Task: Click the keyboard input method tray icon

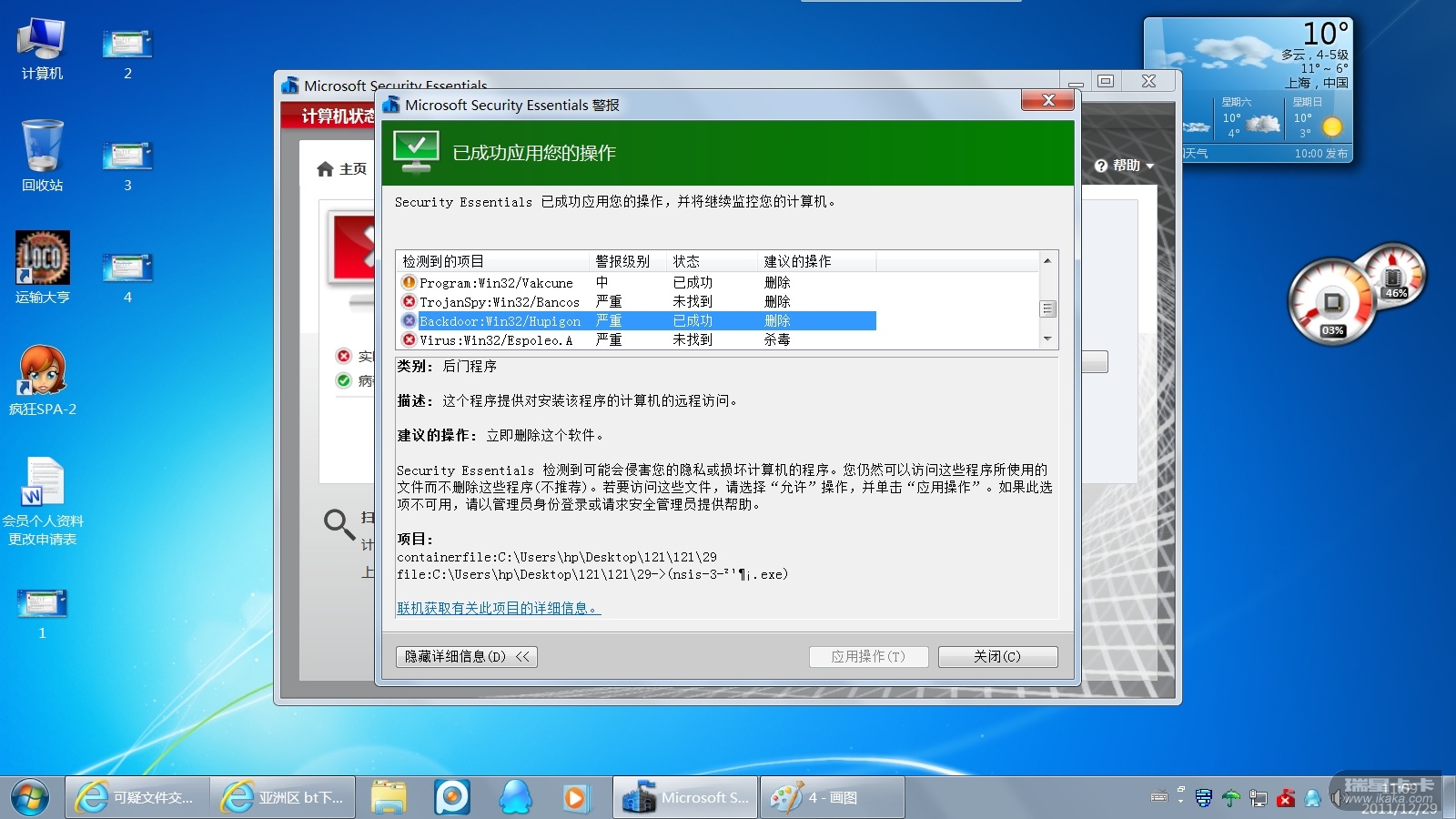Action: (1159, 797)
